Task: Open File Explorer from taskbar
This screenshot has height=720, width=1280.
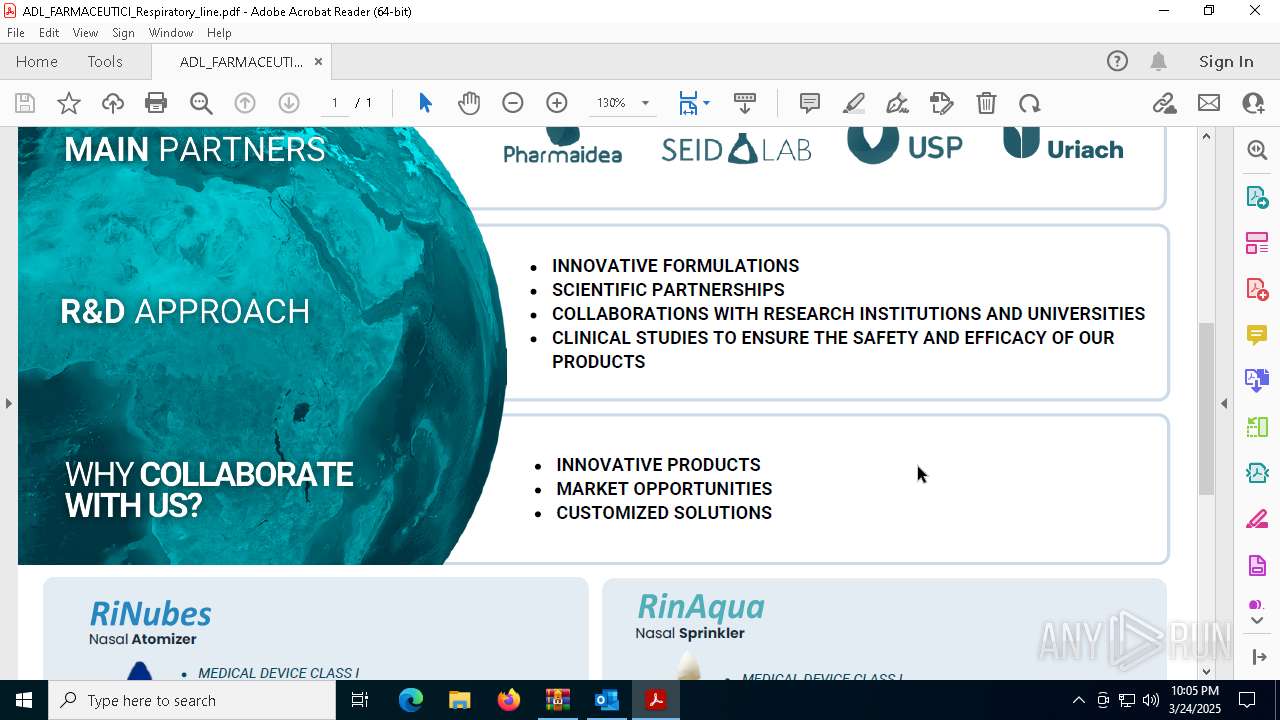Action: (x=459, y=700)
